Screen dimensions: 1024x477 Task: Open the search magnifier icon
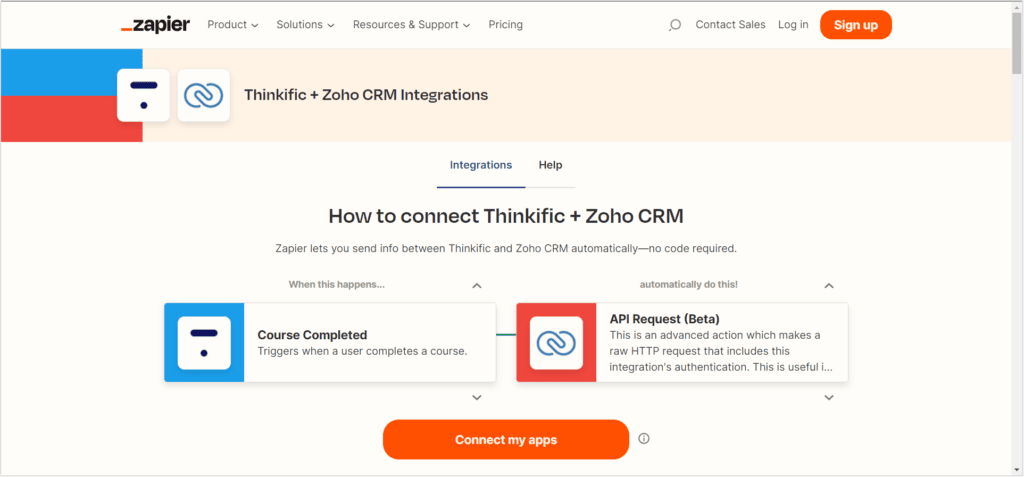point(675,25)
